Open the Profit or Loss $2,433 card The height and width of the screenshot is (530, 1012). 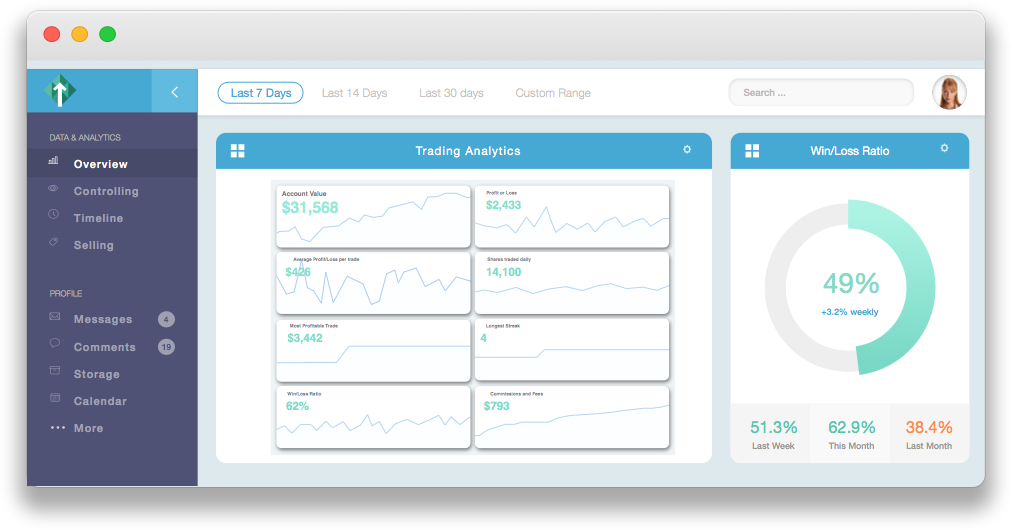(572, 217)
